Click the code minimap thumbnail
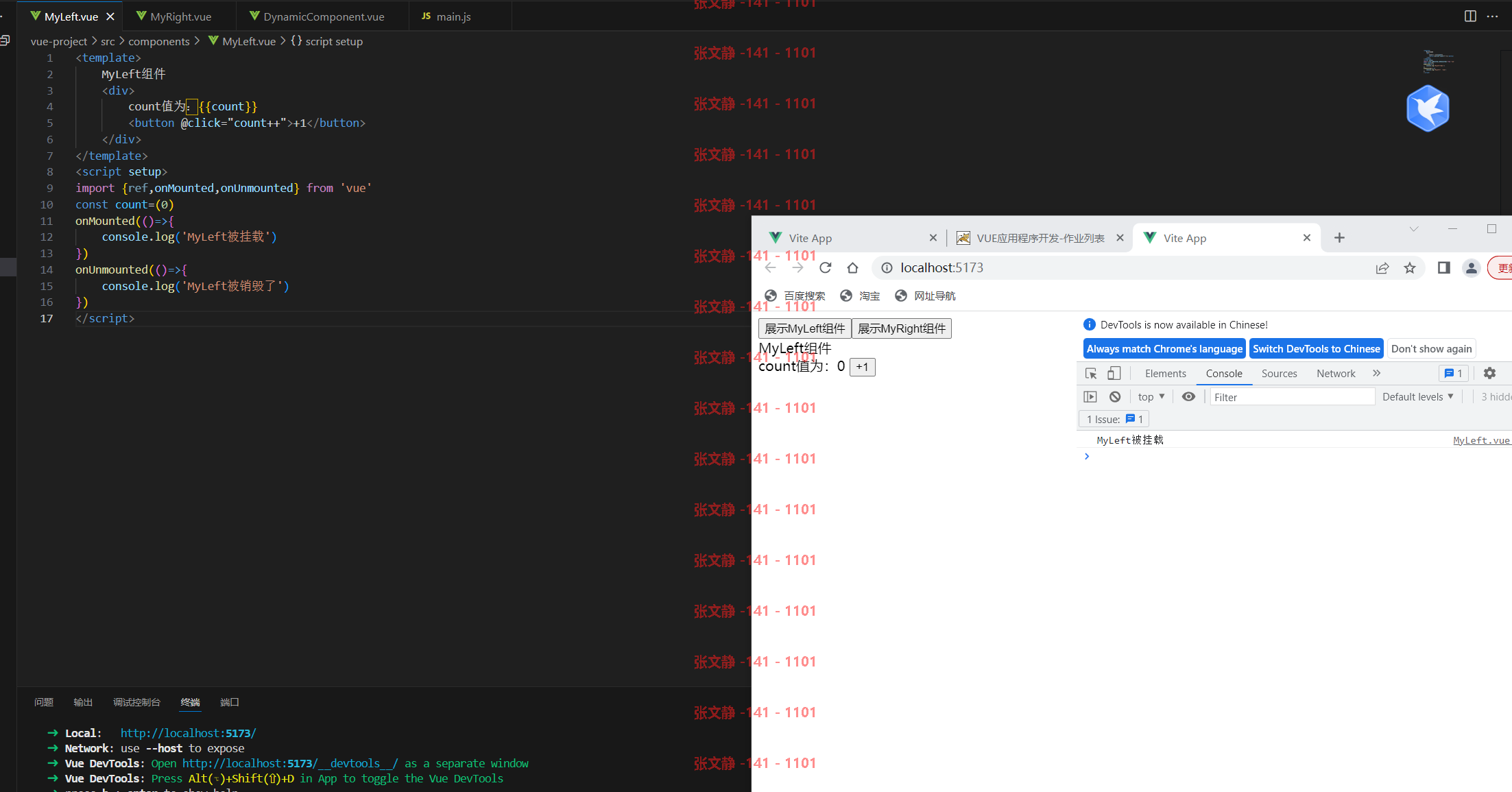 (x=1438, y=61)
